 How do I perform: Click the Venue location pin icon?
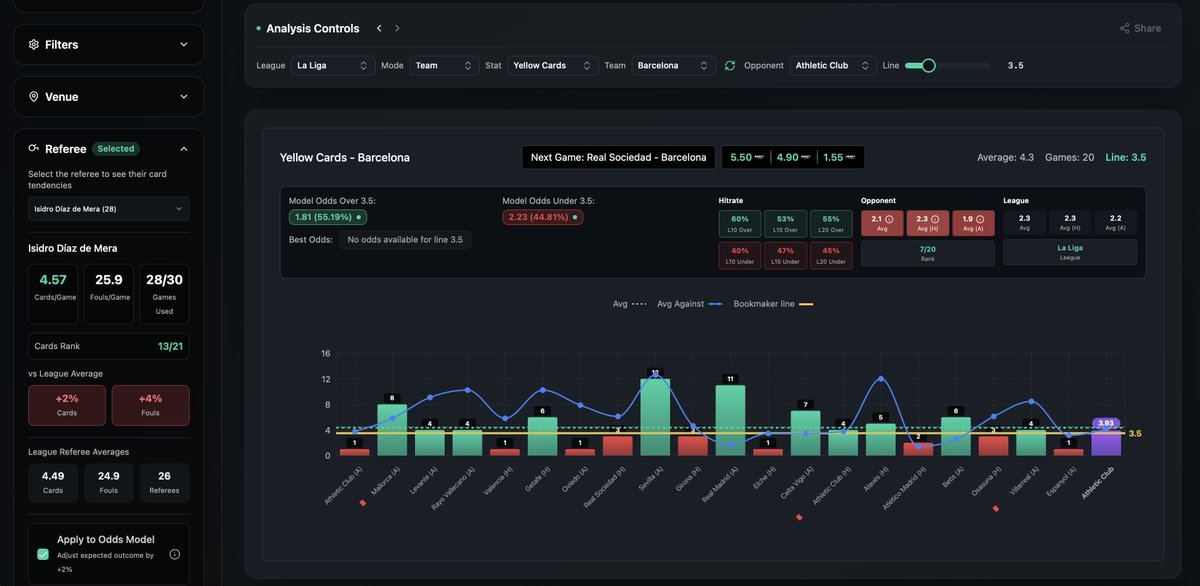pyautogui.click(x=34, y=97)
